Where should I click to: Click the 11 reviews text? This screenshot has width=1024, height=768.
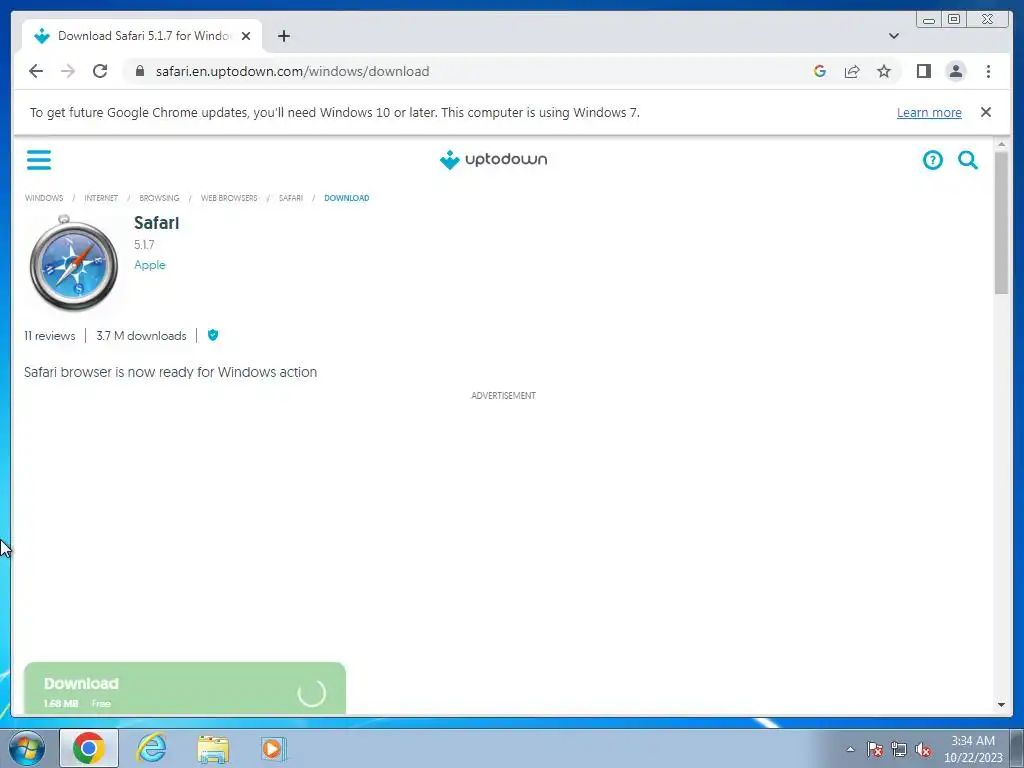50,336
